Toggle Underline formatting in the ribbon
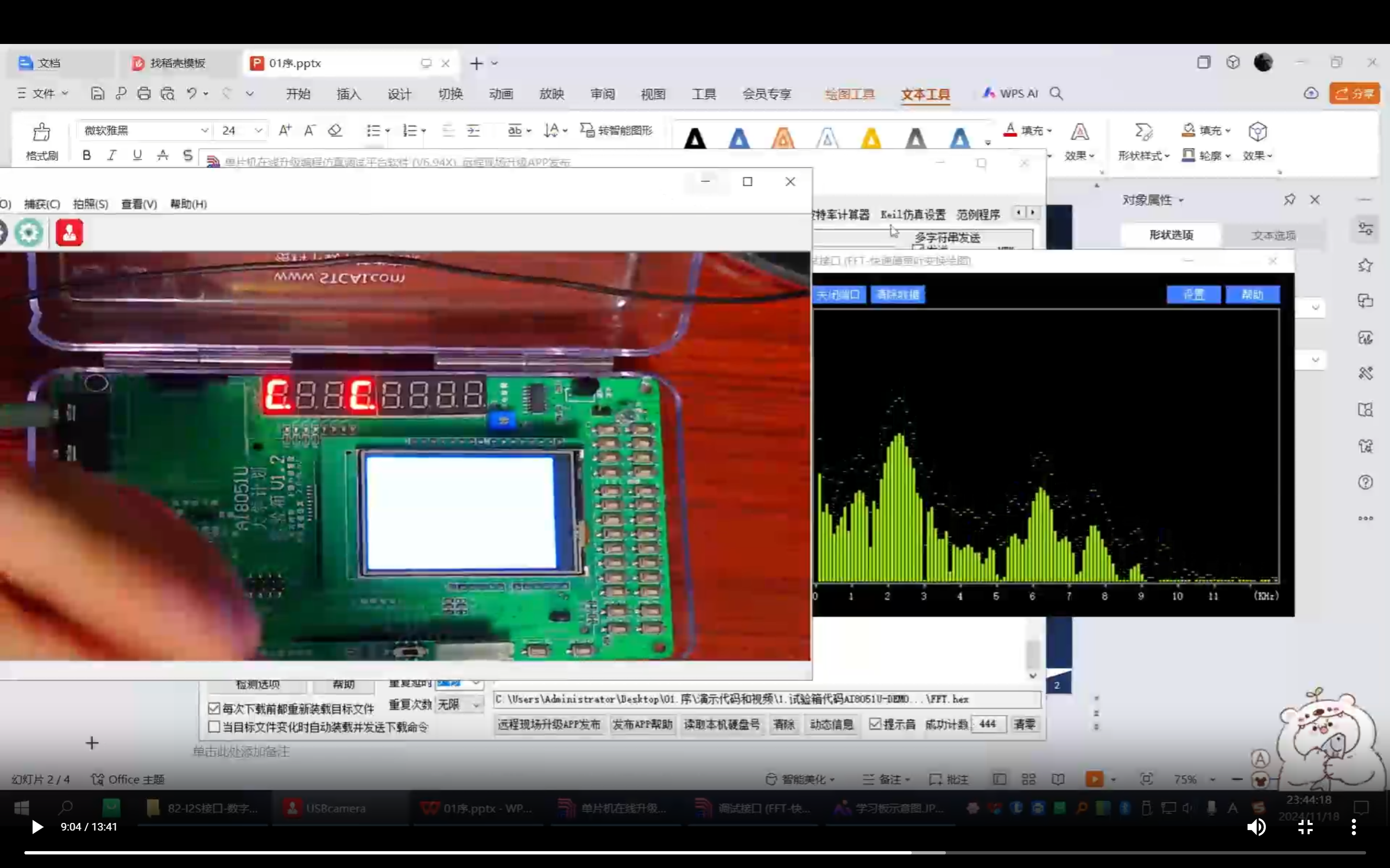Image resolution: width=1390 pixels, height=868 pixels. click(x=137, y=155)
